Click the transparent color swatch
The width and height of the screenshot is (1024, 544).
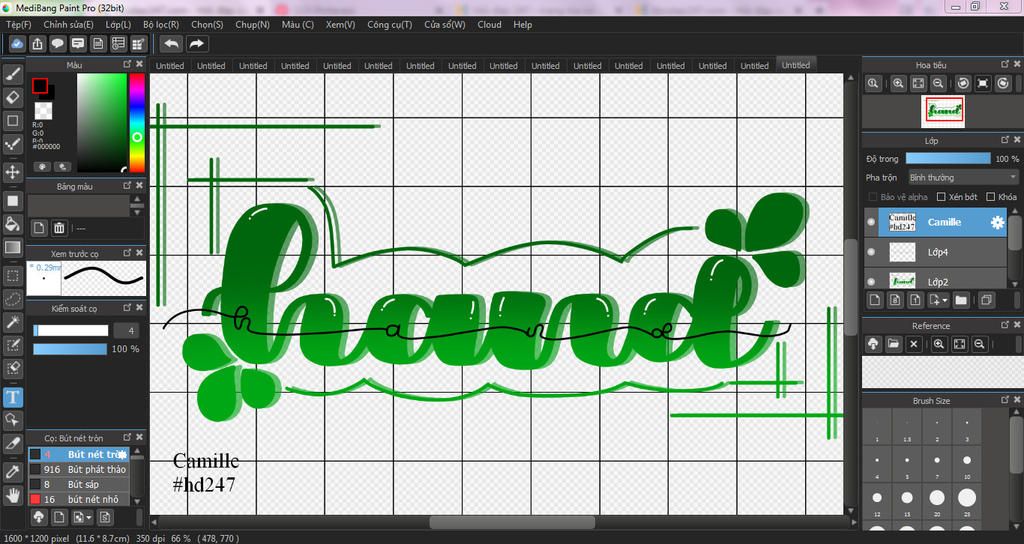[x=44, y=110]
